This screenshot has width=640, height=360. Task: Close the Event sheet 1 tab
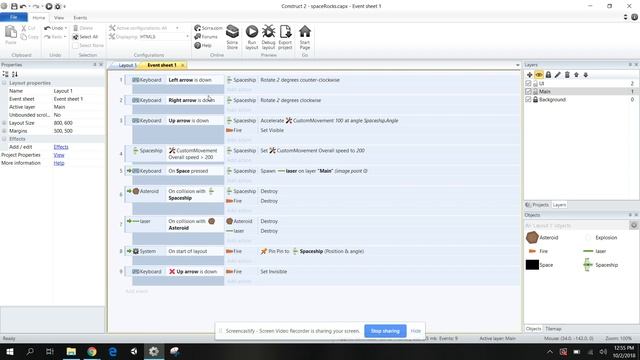coord(182,65)
